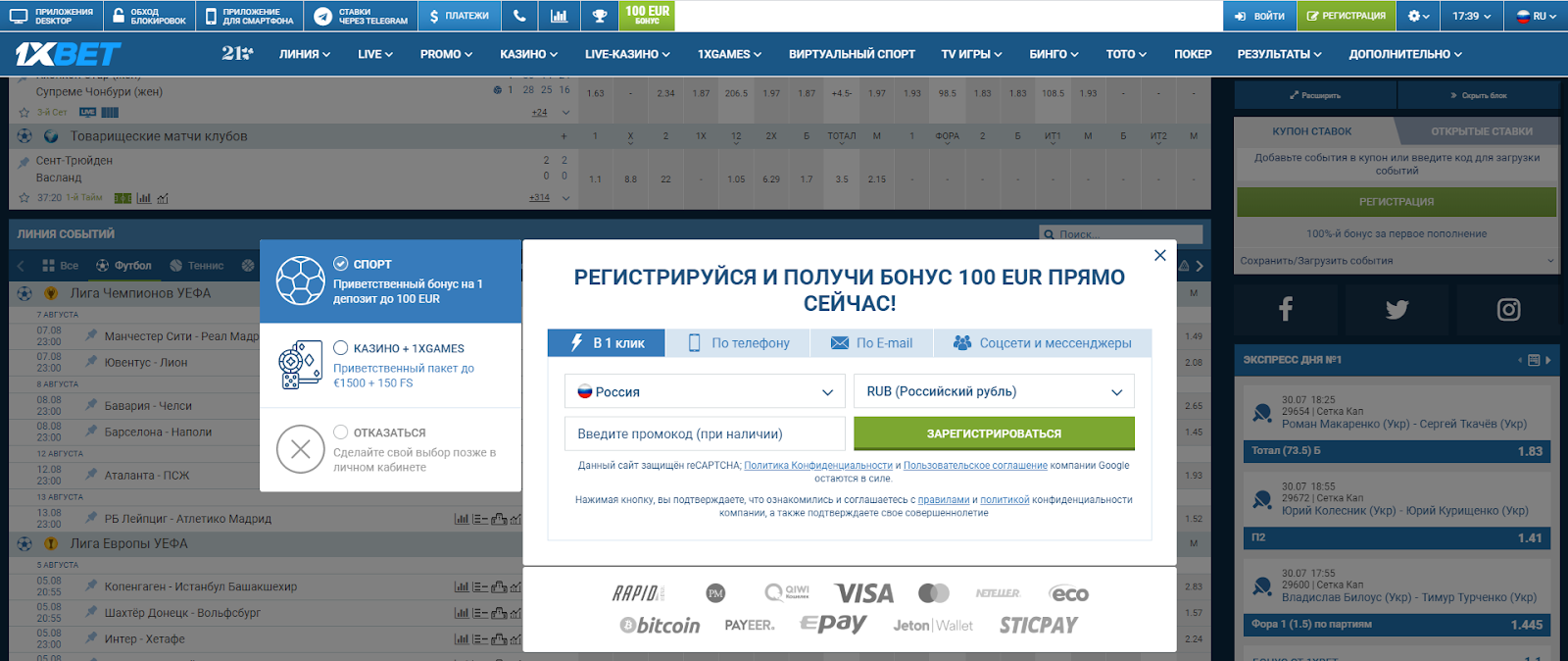Click the ВОЙТИ login button
1568x661 pixels.
coord(1259,16)
